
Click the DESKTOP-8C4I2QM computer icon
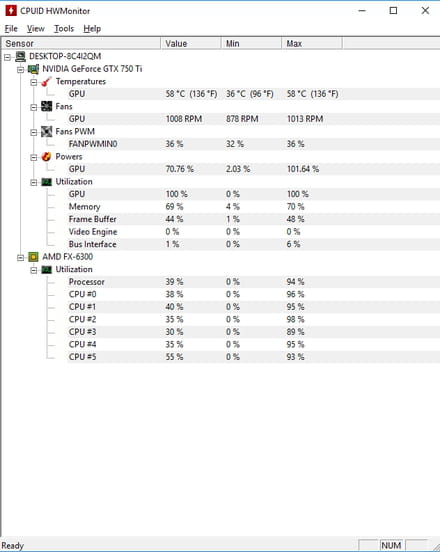[21, 56]
